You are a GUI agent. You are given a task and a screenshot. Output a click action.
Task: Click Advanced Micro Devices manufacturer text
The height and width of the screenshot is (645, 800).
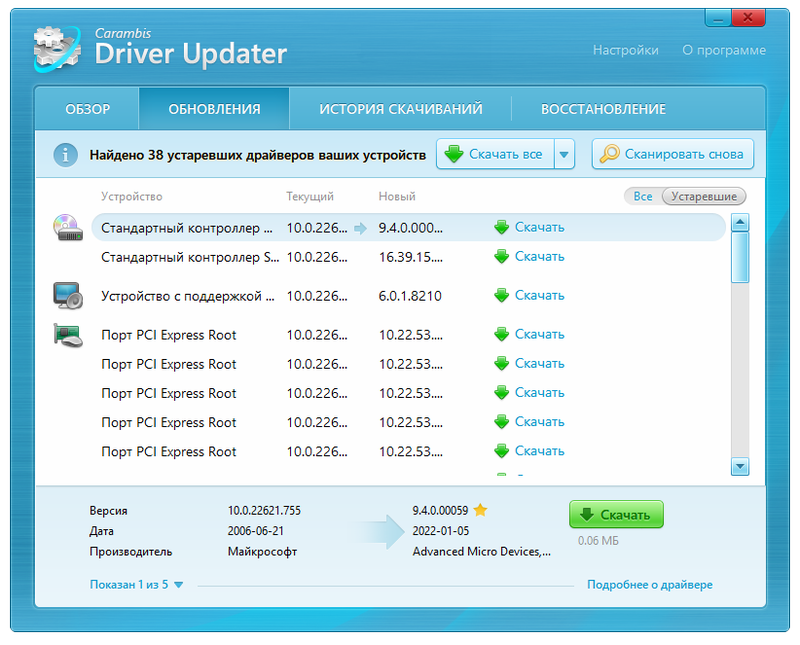[482, 552]
